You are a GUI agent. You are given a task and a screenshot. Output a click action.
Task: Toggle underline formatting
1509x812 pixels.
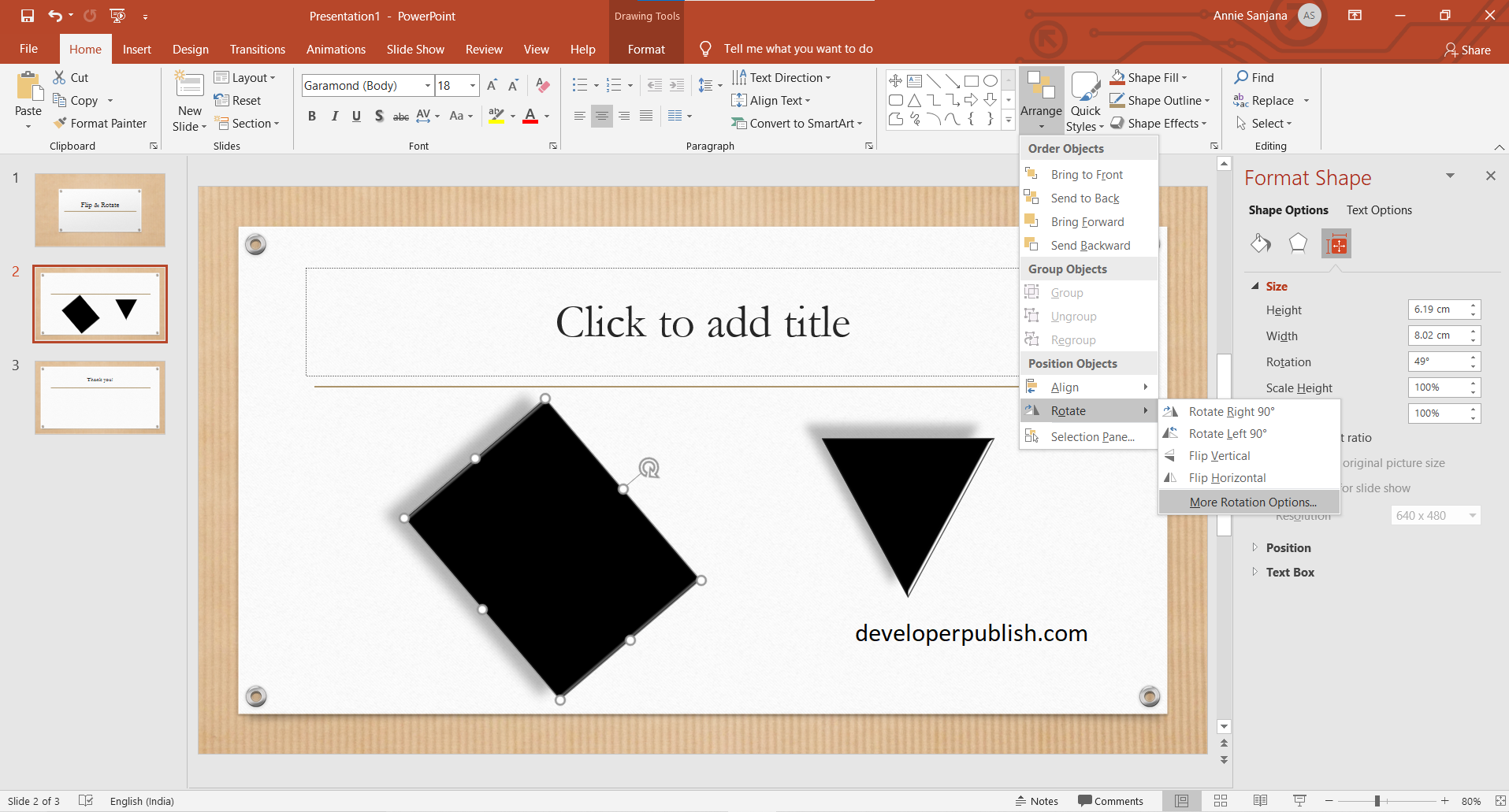tap(356, 115)
